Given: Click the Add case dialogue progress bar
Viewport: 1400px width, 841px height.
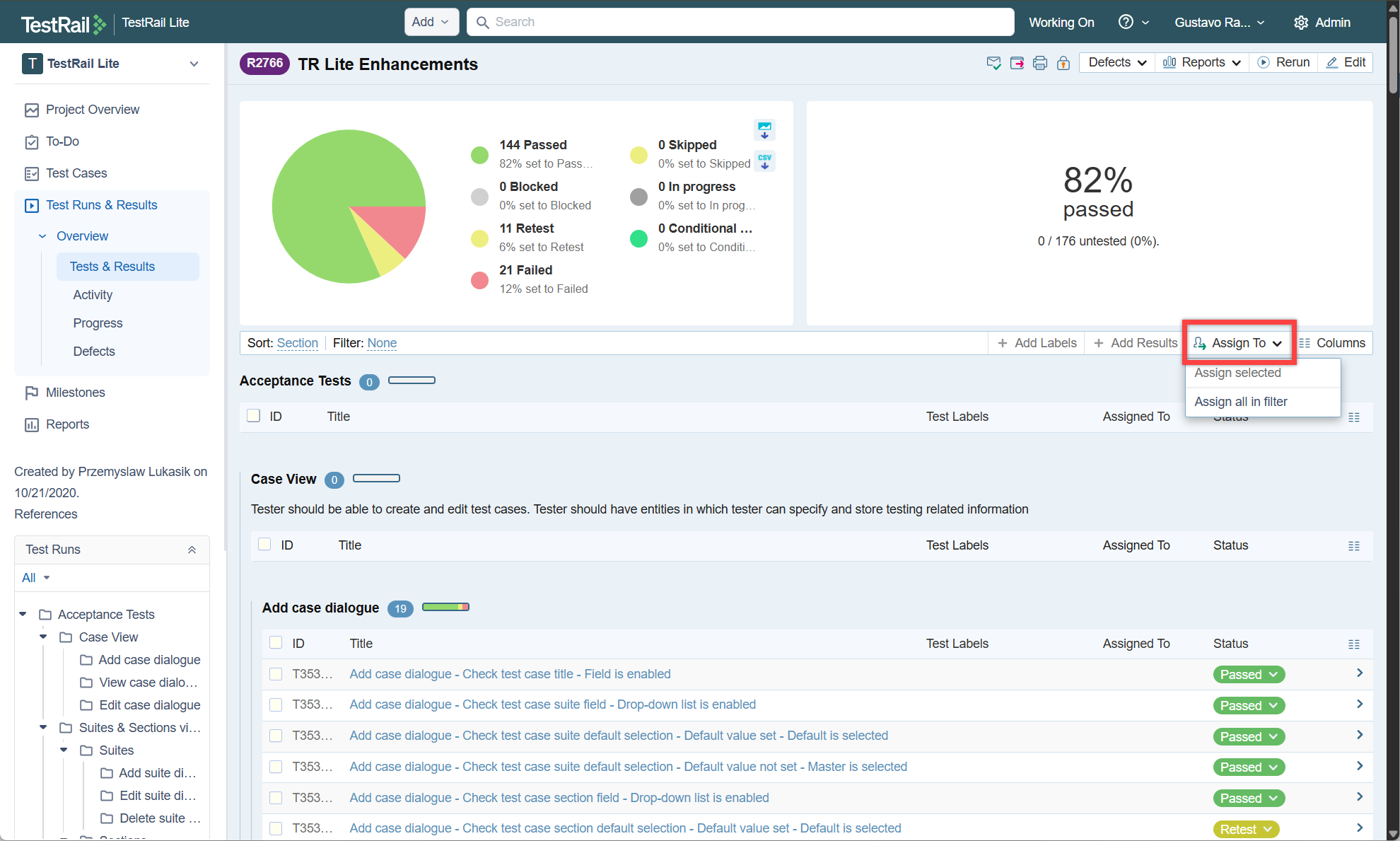Looking at the screenshot, I should pyautogui.click(x=445, y=607).
